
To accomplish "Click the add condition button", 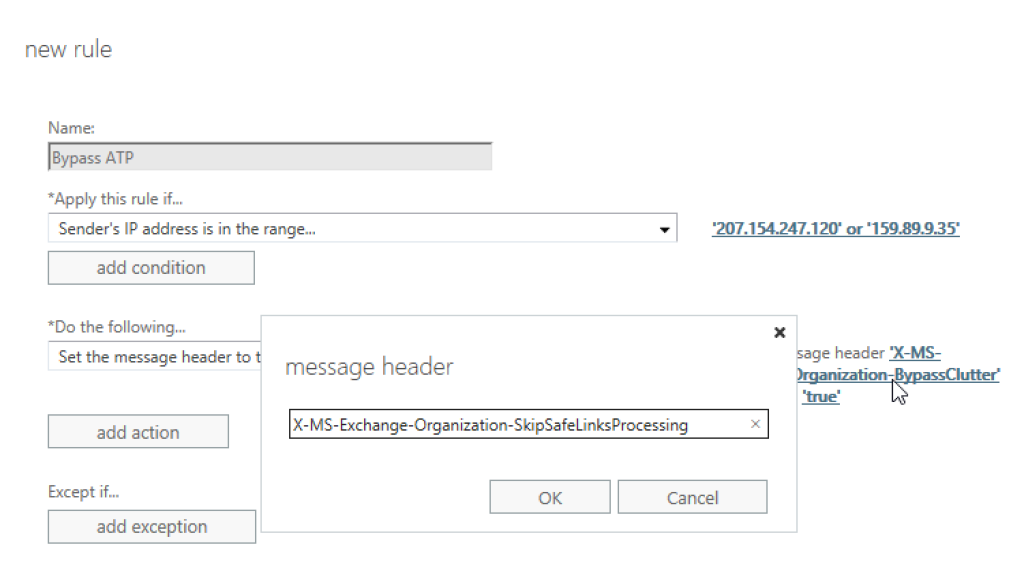I will click(151, 268).
